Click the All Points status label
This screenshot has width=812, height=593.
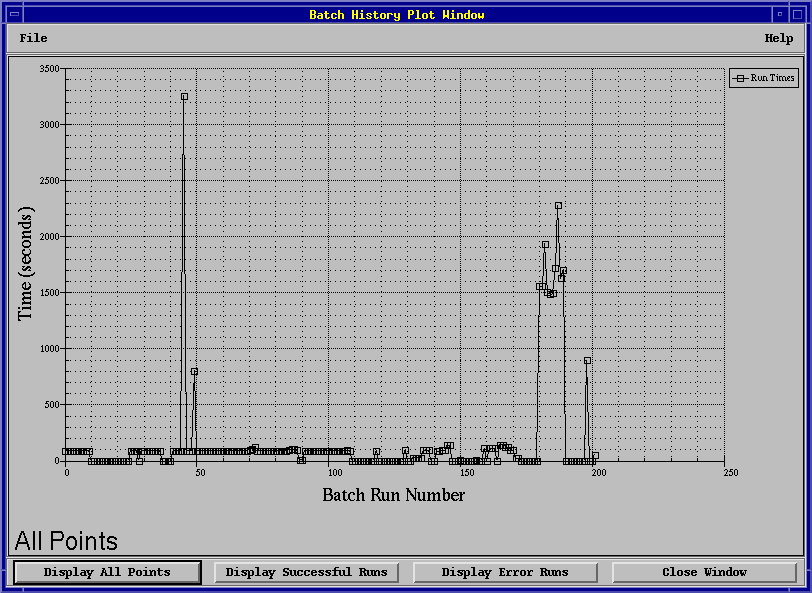coord(66,541)
